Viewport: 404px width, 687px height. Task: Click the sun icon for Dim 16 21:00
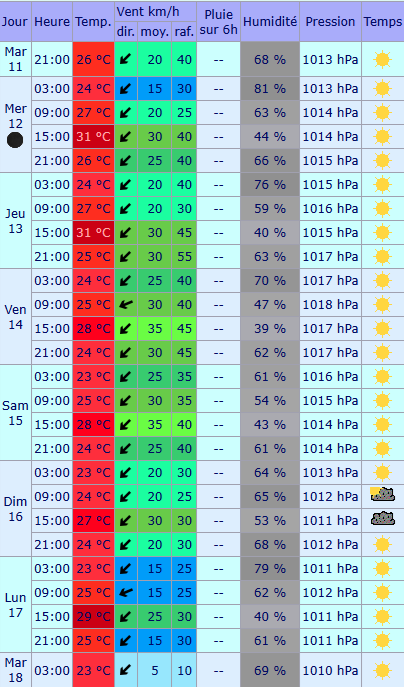pyautogui.click(x=382, y=545)
